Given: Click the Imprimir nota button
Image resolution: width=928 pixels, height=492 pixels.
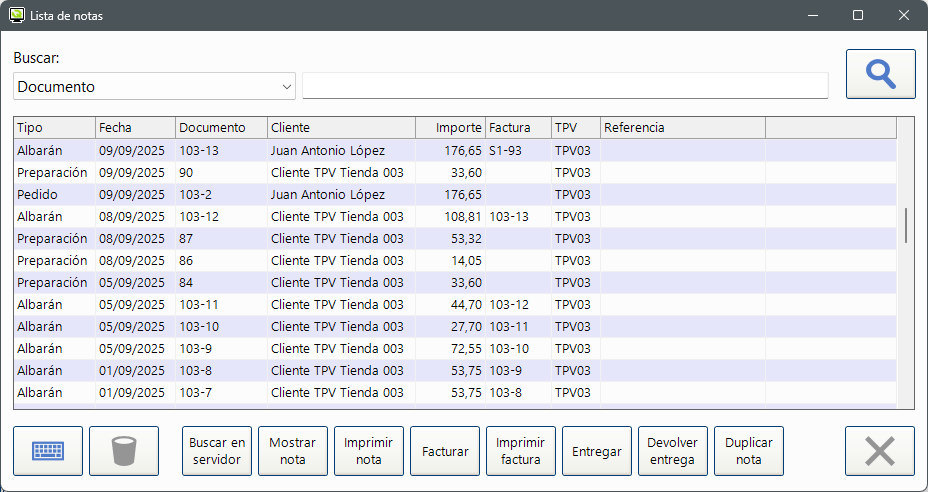Looking at the screenshot, I should pos(369,451).
